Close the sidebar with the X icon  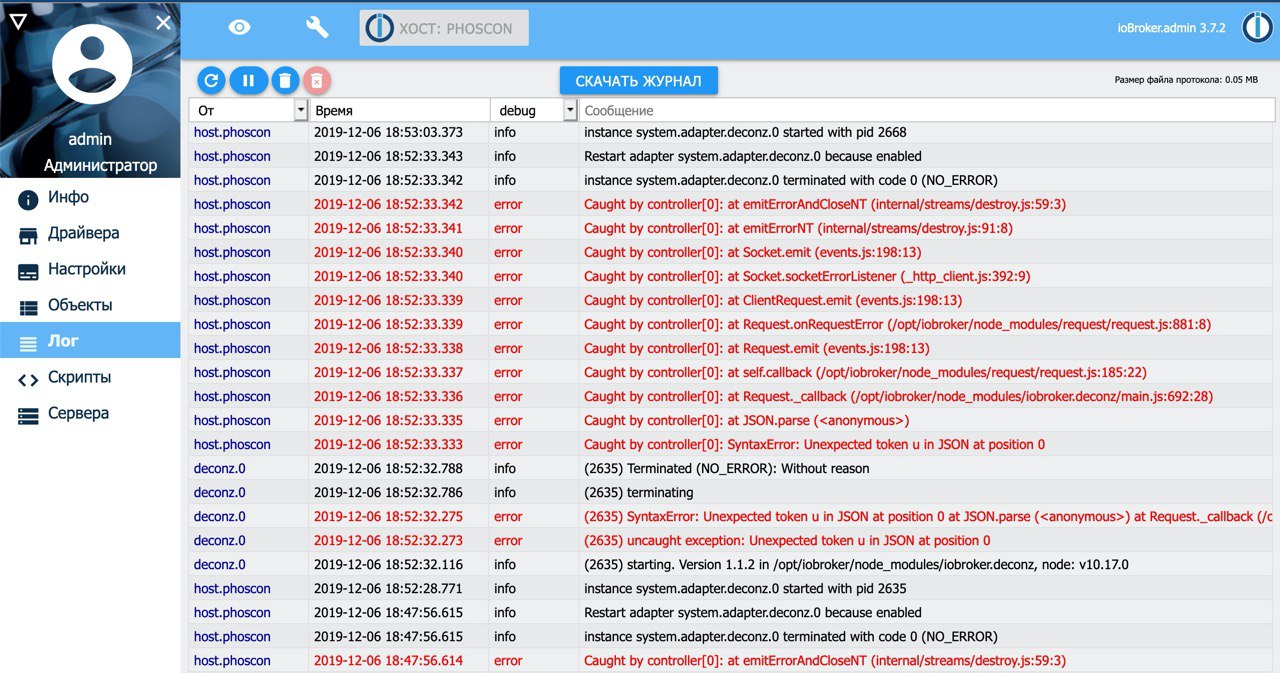pyautogui.click(x=164, y=22)
